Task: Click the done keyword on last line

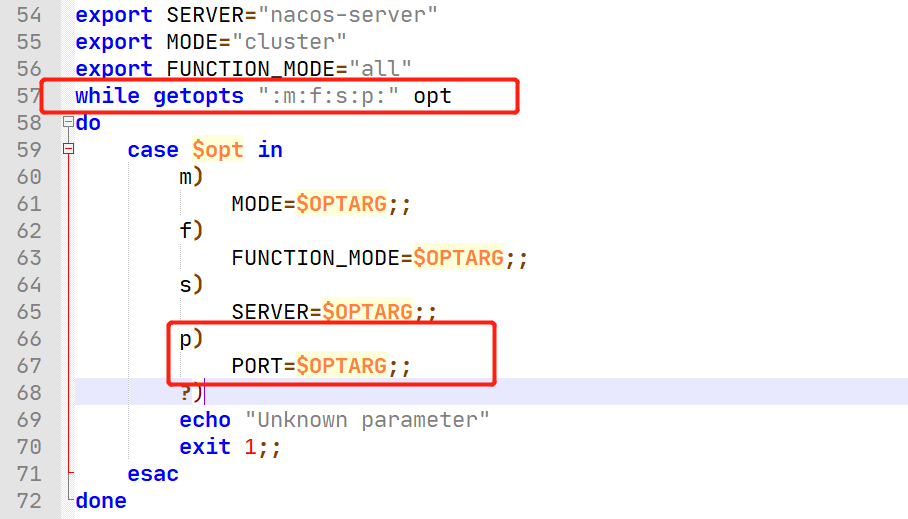Action: click(x=101, y=500)
